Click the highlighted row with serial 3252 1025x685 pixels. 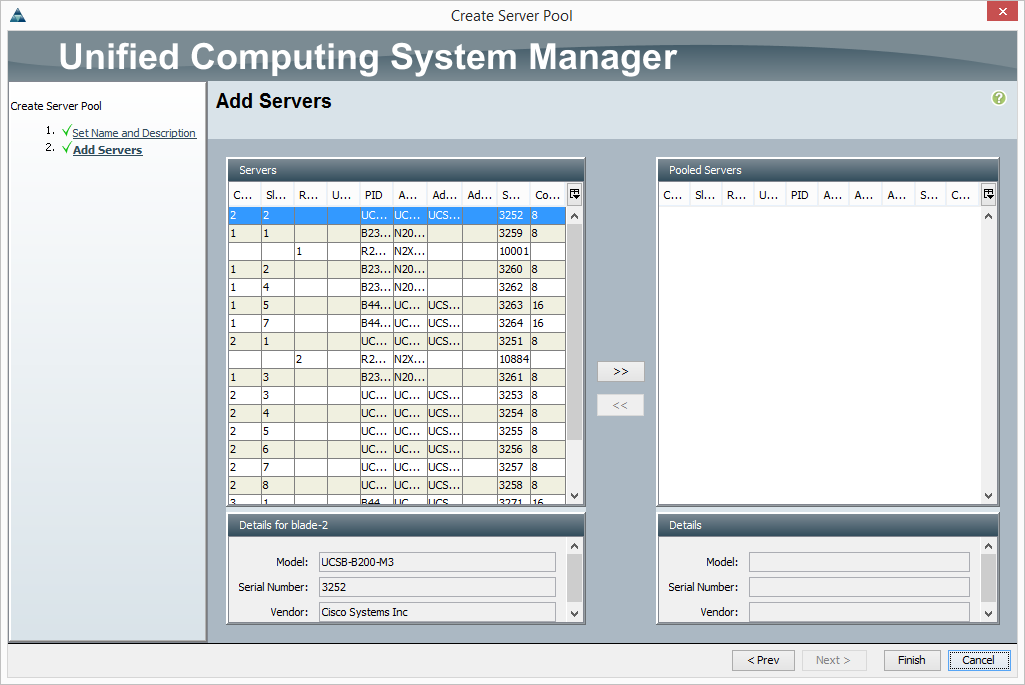point(397,215)
